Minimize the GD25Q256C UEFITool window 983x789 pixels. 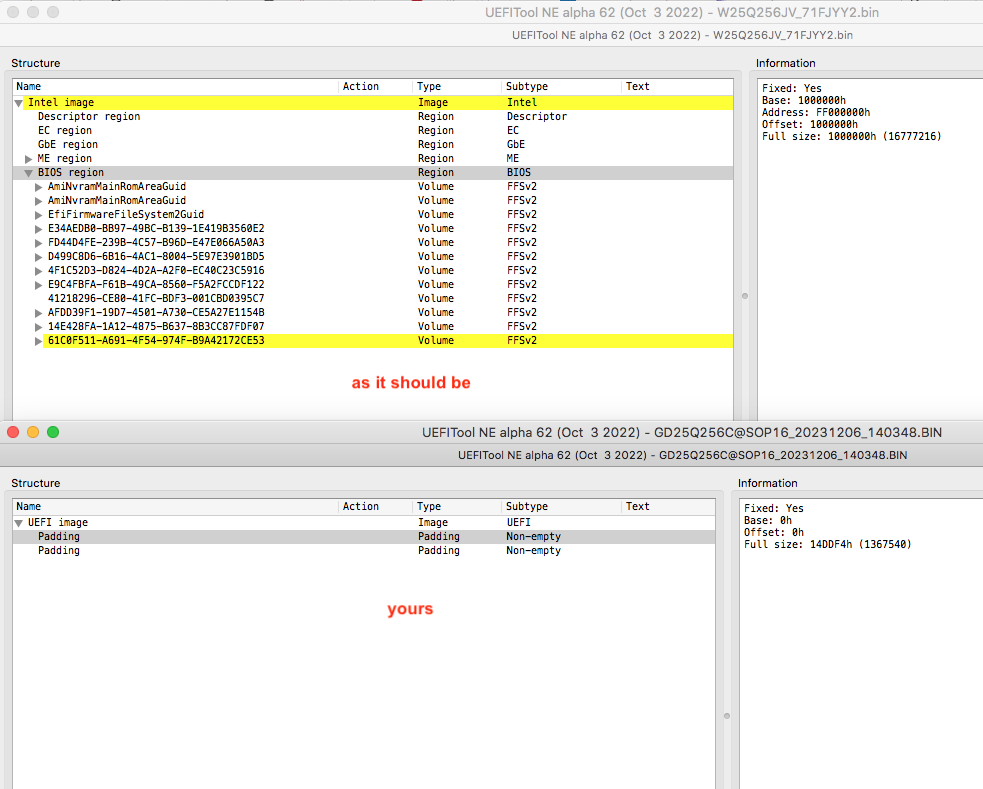point(33,432)
